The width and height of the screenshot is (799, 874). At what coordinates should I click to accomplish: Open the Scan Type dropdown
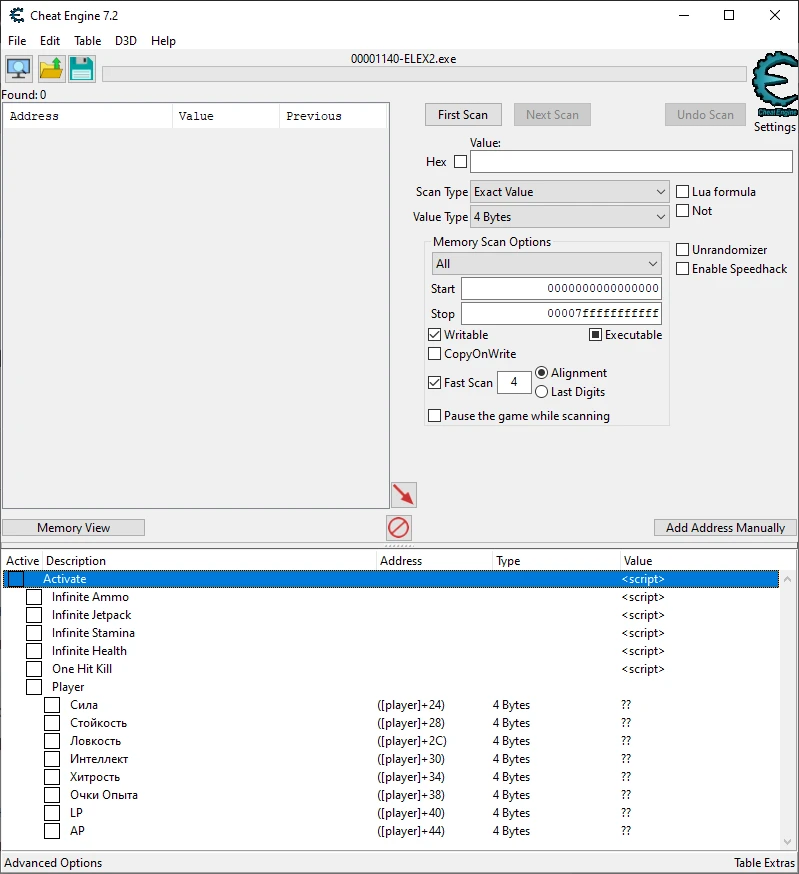coord(569,192)
